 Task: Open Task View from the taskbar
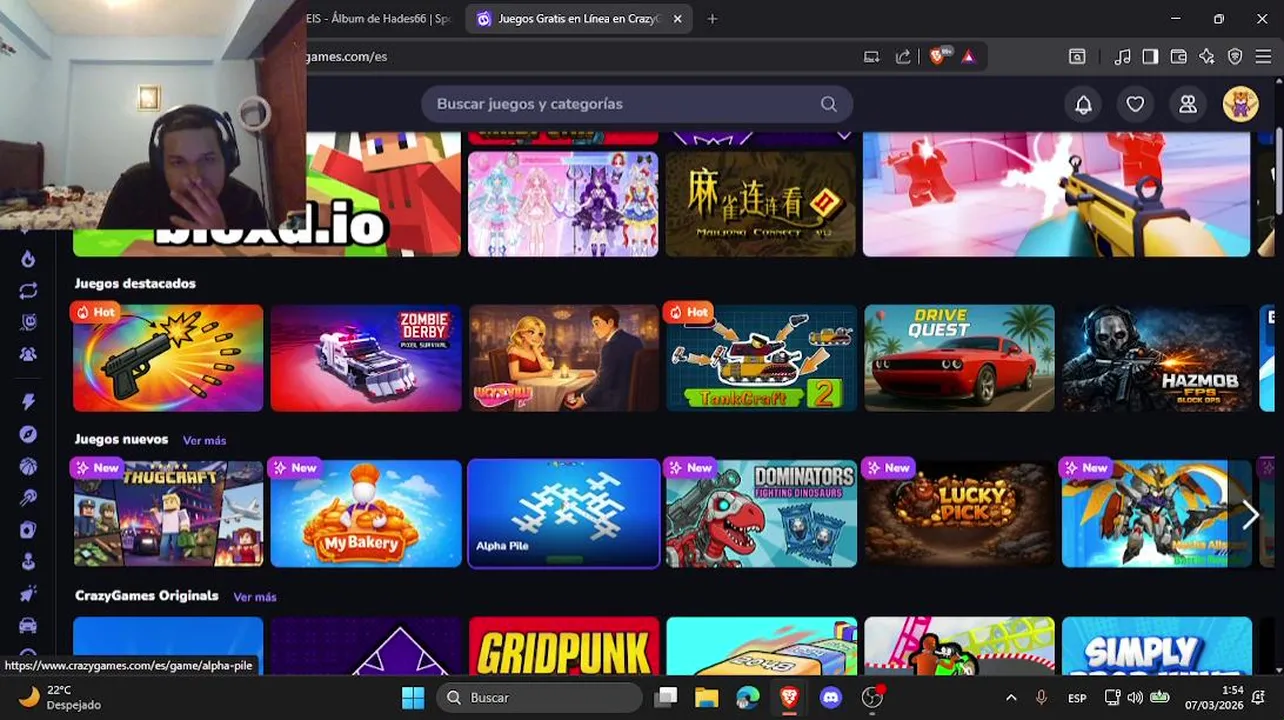(x=666, y=698)
